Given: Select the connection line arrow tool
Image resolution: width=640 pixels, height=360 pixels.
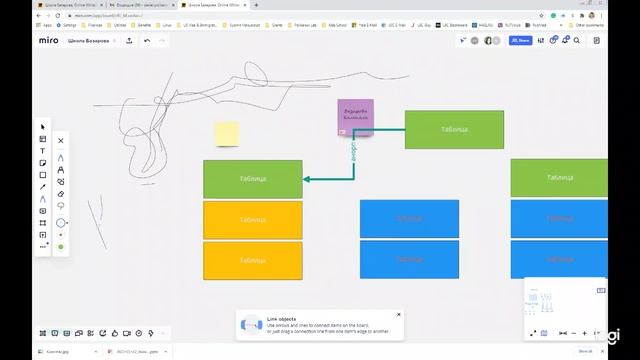Looking at the screenshot, I should click(43, 187).
